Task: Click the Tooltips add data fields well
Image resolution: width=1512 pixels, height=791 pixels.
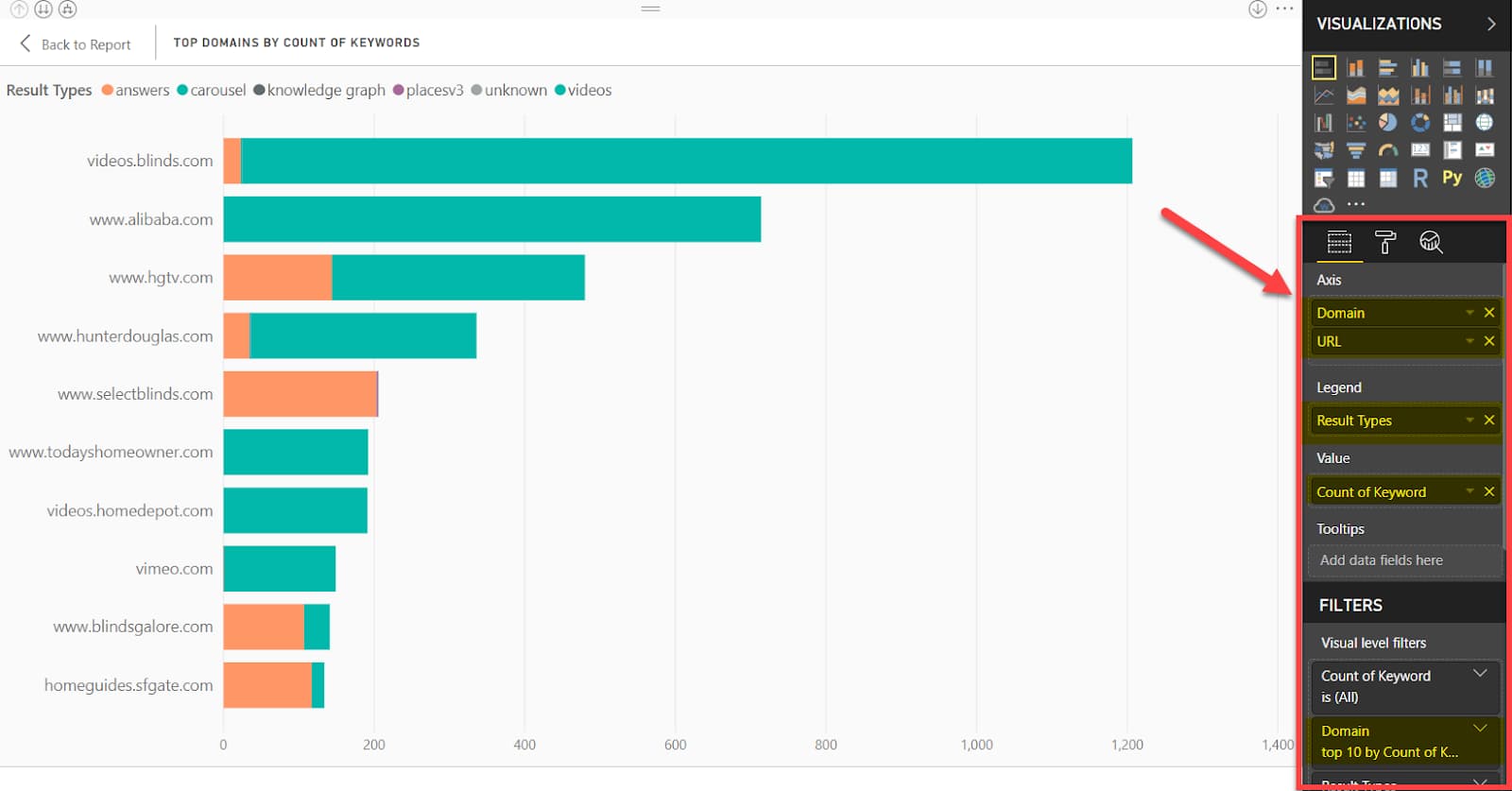Action: pyautogui.click(x=1403, y=560)
